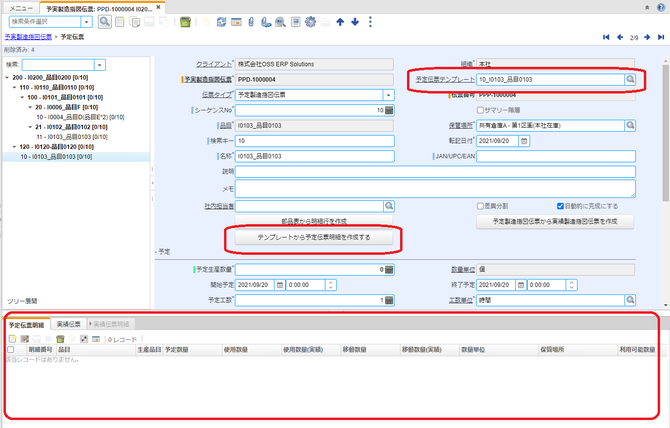Screen dimensions: 670x428
Task: Open the Report toolbar icon
Action: pos(295,22)
